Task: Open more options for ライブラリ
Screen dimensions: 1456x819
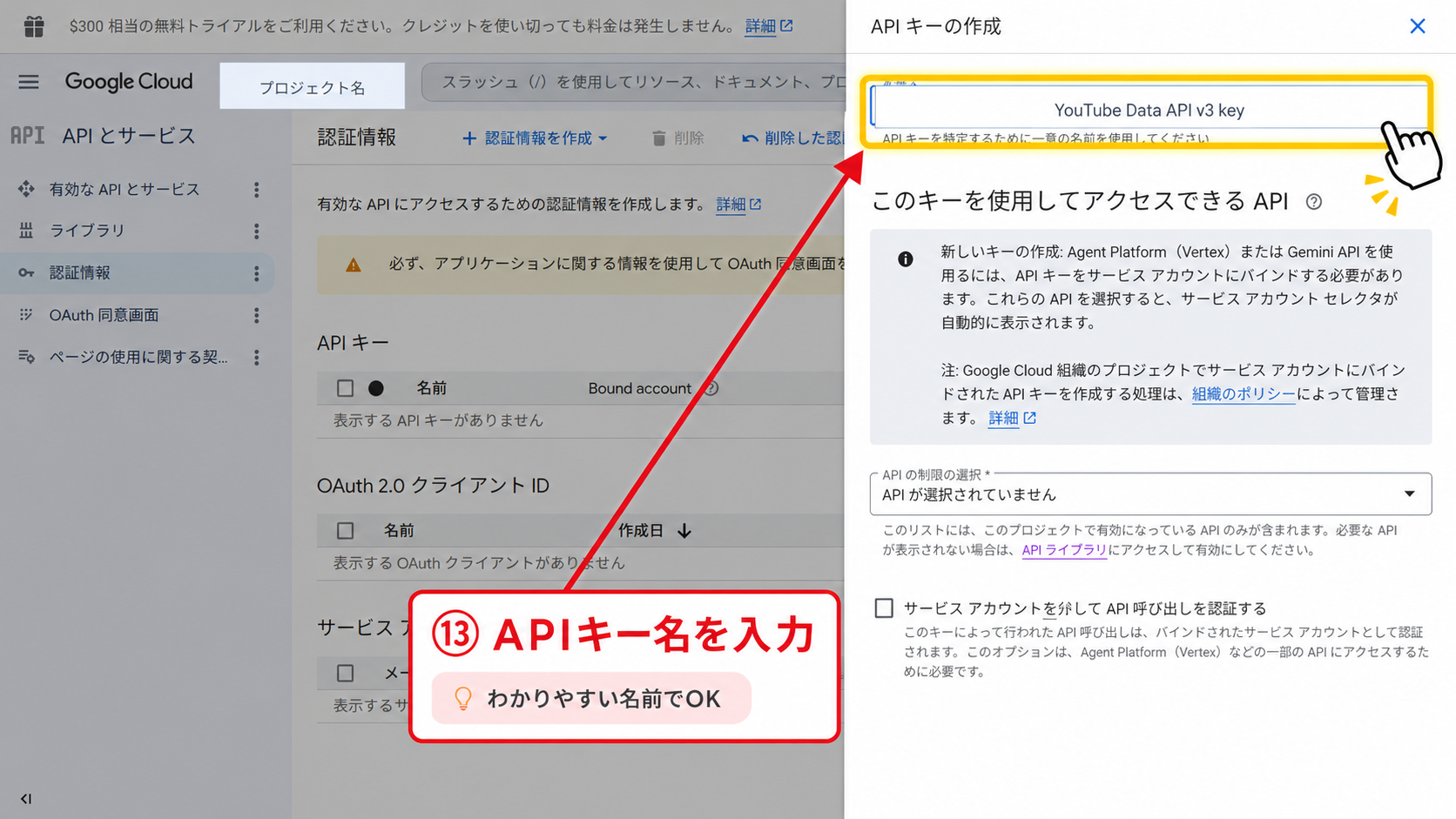Action: (256, 231)
